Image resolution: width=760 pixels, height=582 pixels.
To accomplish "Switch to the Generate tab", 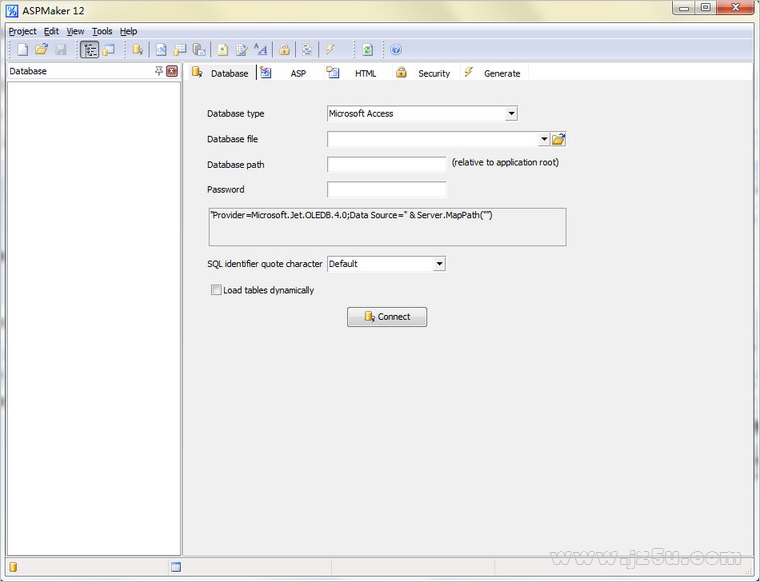I will [493, 73].
